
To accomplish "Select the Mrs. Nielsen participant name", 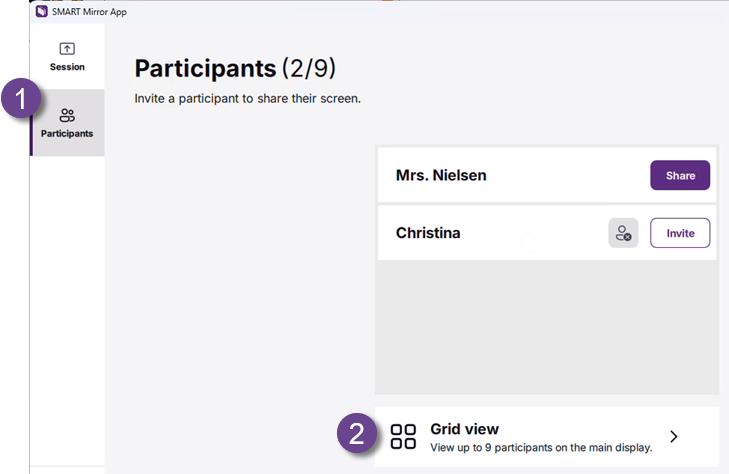I will 441,175.
